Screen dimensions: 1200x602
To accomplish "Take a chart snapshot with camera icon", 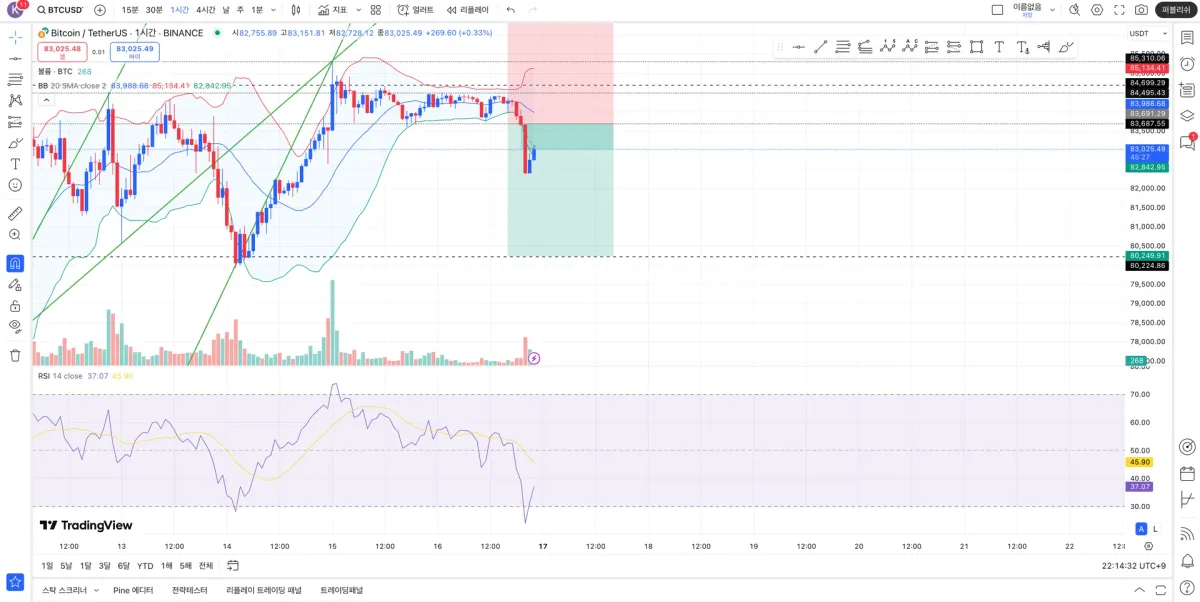I will pyautogui.click(x=1141, y=10).
